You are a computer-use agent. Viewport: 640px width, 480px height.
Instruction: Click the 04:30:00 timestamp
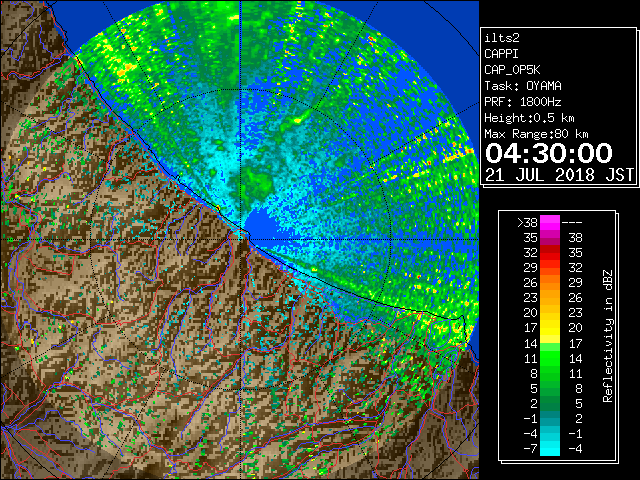tap(549, 153)
